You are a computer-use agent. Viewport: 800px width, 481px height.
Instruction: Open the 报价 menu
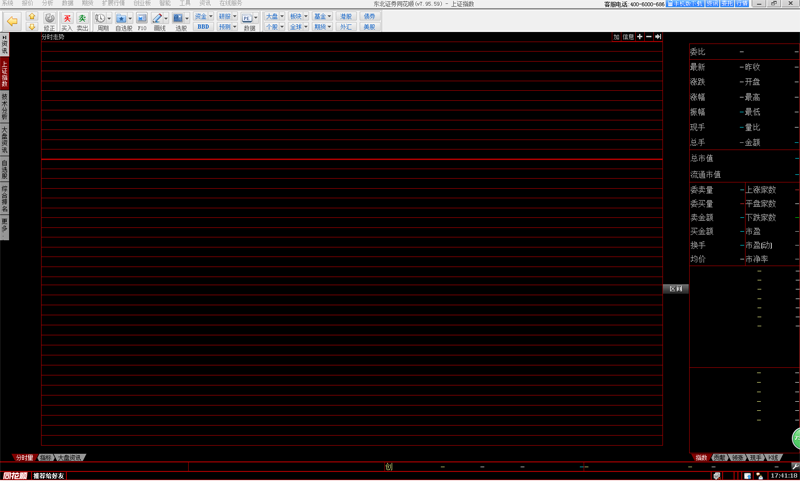click(x=28, y=3)
